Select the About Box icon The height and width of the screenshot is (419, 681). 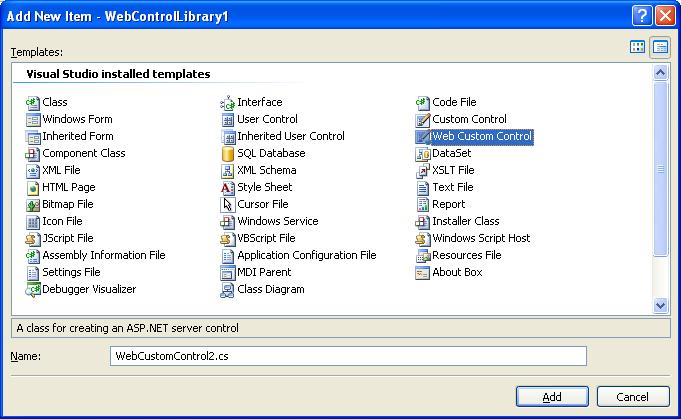pos(423,273)
